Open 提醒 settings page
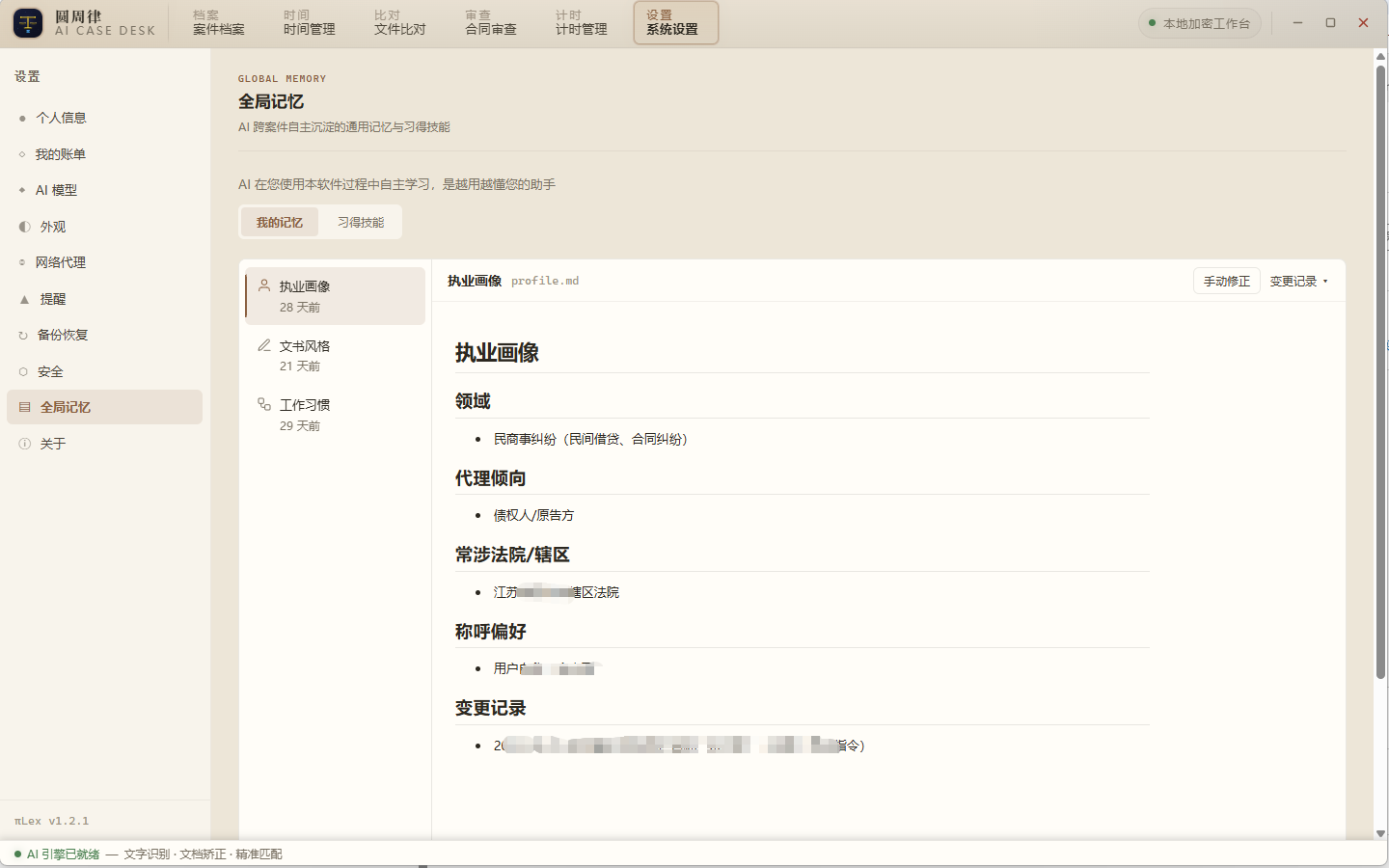Viewport: 1389px width, 868px height. point(104,299)
